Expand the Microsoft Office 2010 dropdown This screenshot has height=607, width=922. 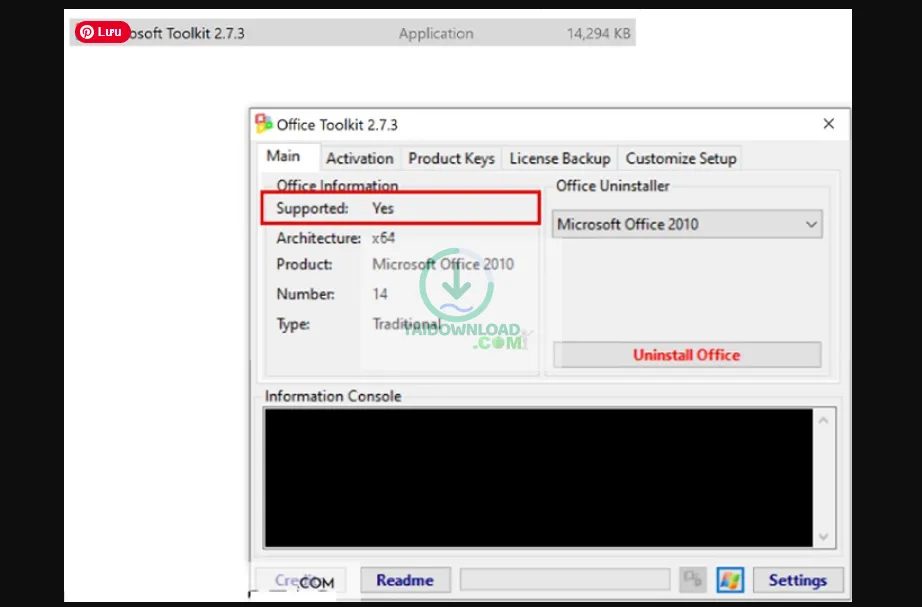pyautogui.click(x=688, y=224)
